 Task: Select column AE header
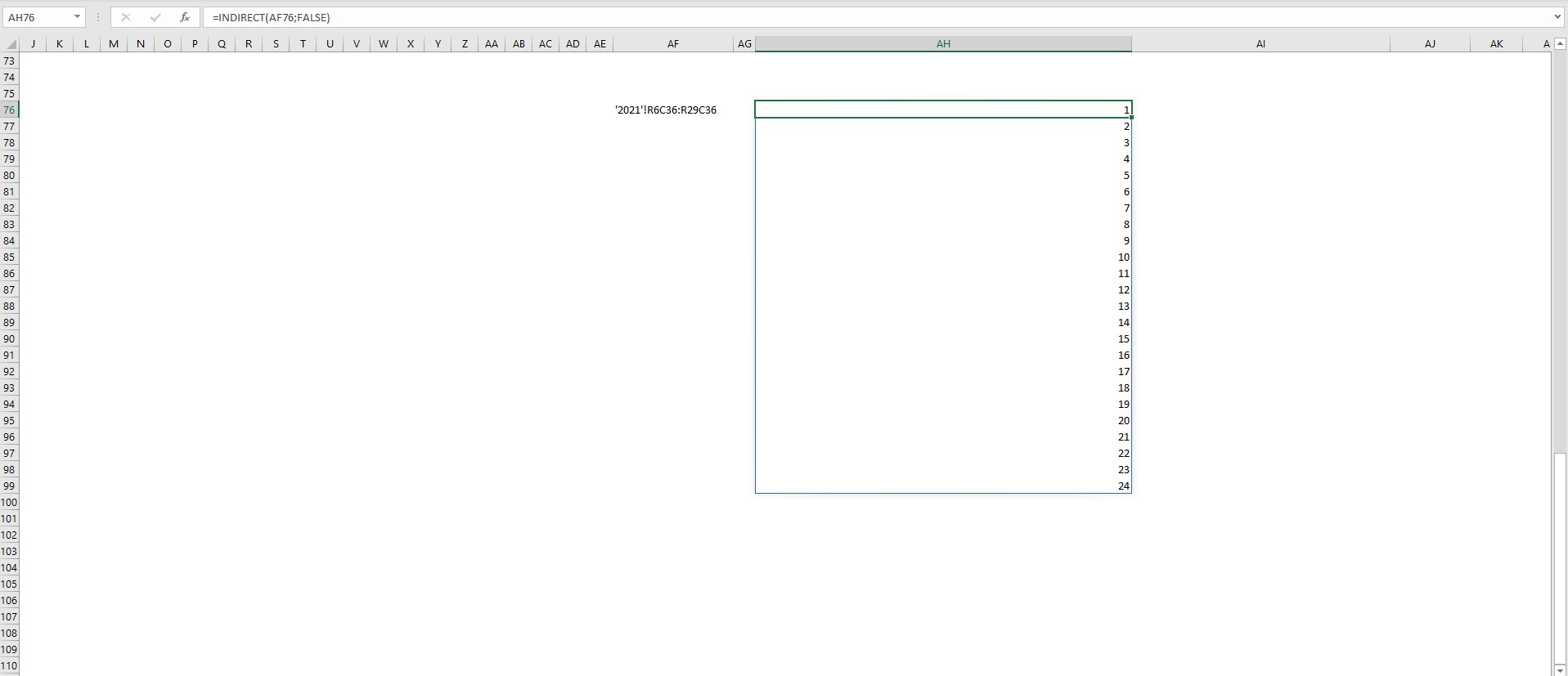pos(600,44)
